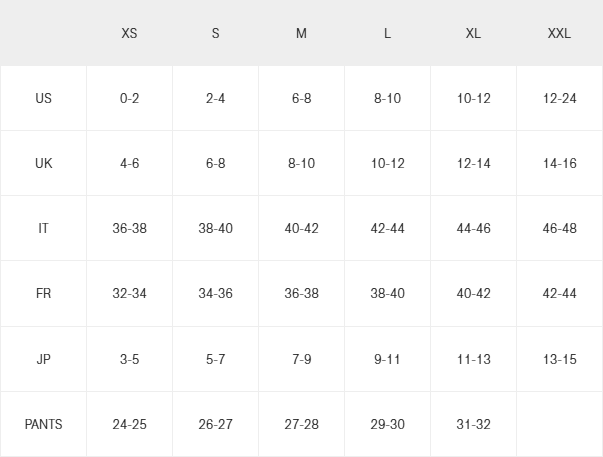Click the XS column header
The image size is (603, 457).
pos(129,33)
